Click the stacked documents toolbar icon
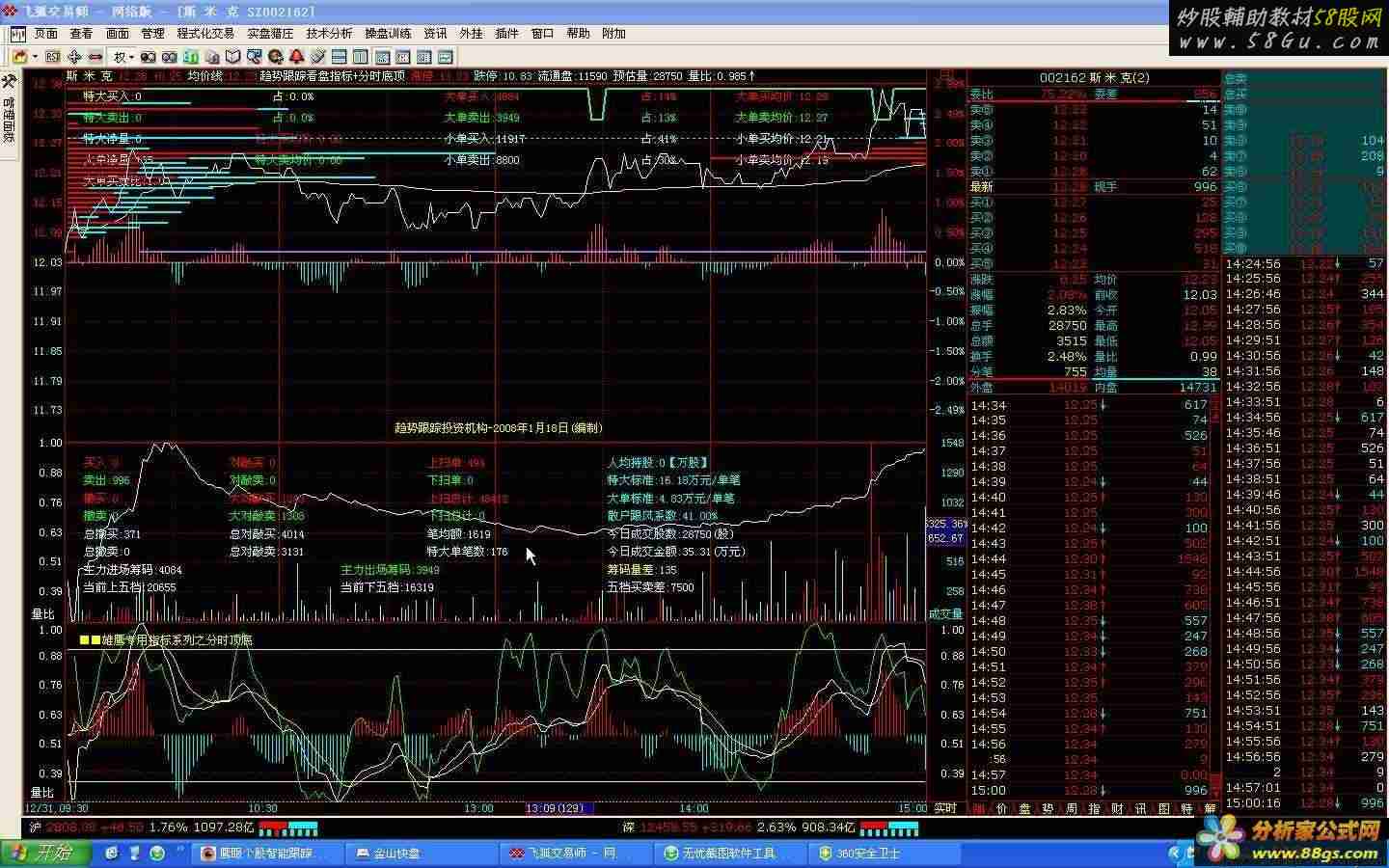 (x=212, y=57)
